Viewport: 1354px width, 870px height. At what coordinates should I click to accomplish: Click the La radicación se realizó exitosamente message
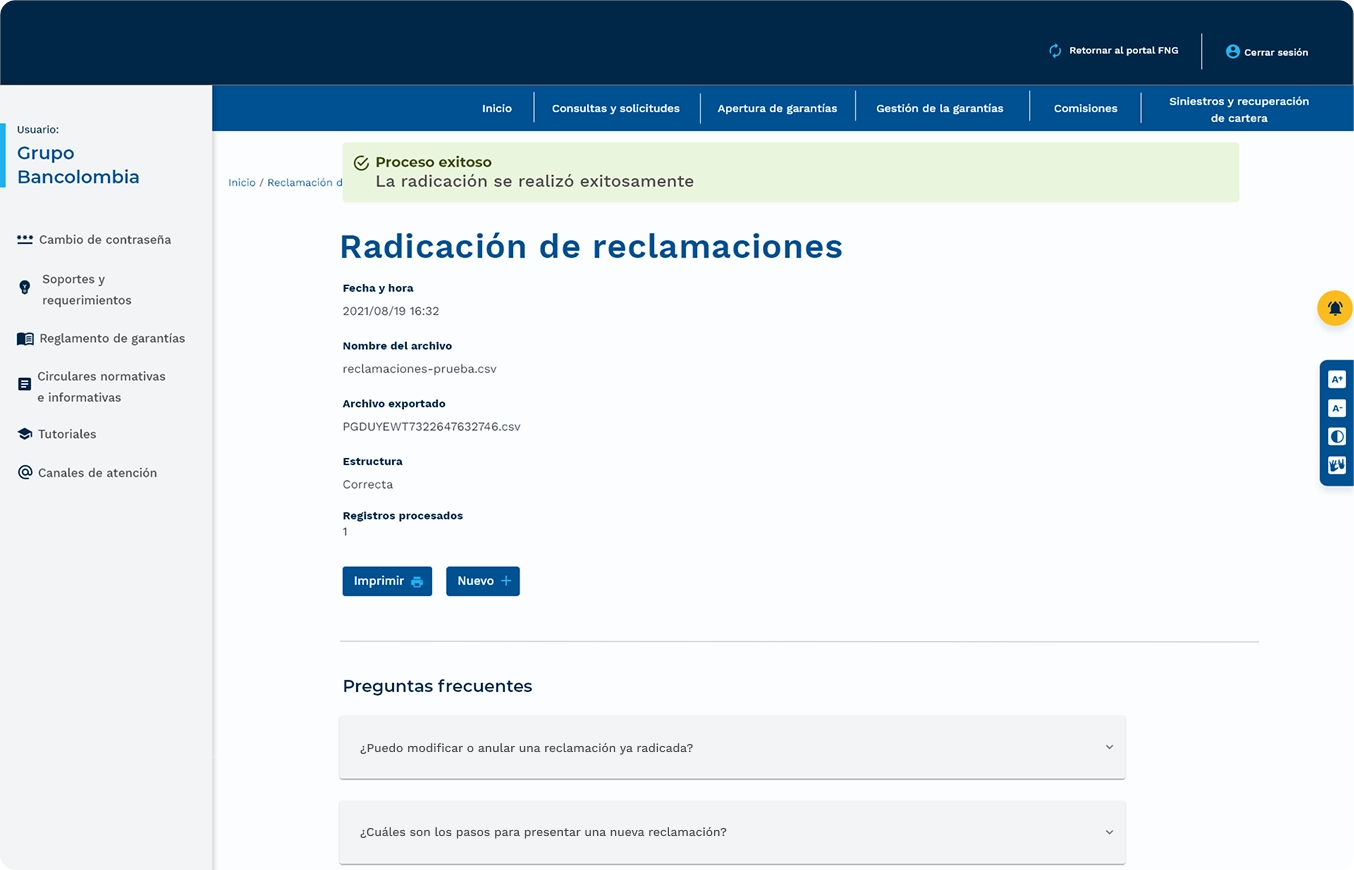534,182
